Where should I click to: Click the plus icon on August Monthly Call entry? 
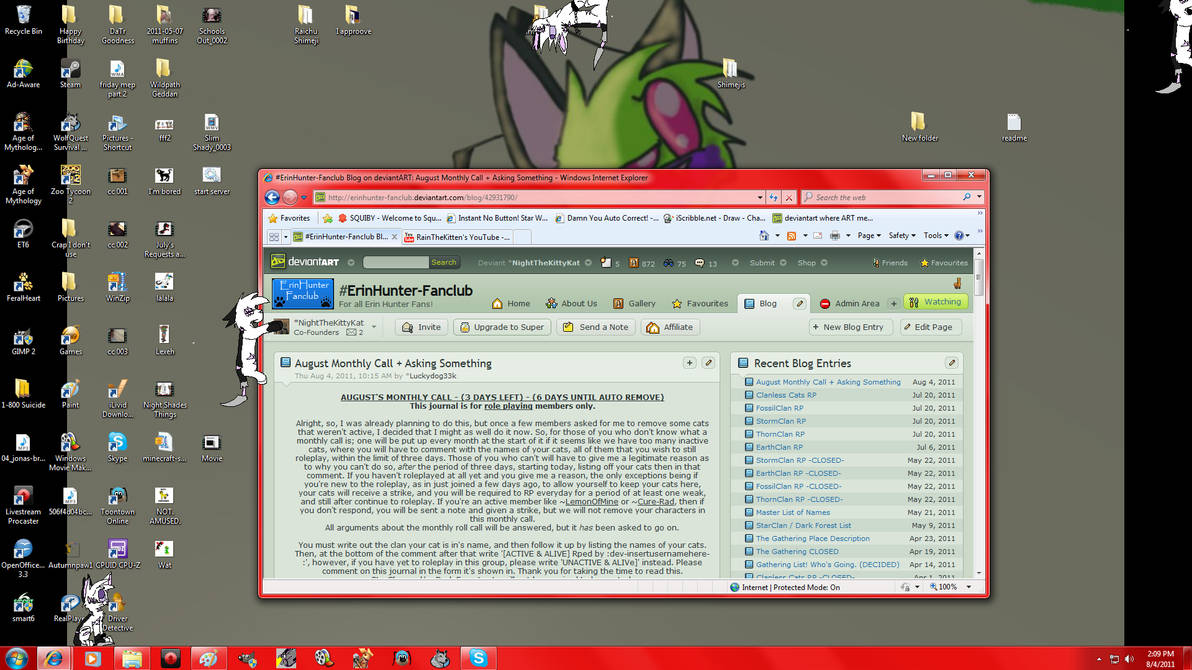pos(690,363)
